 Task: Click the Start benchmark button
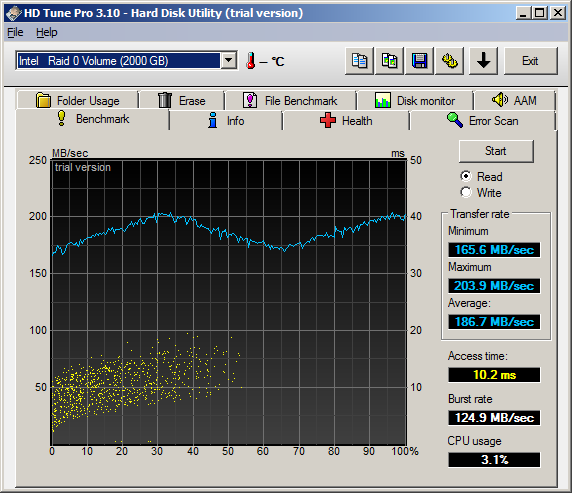496,151
